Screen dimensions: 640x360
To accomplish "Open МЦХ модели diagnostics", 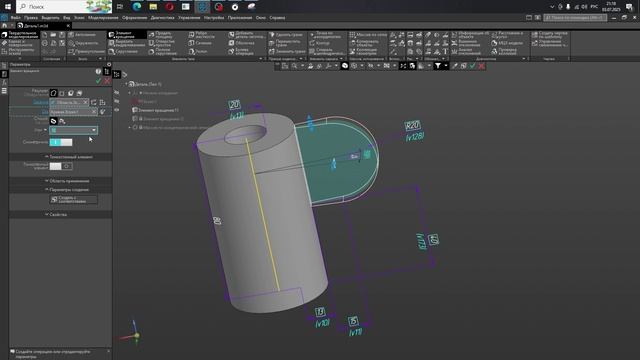I will [507, 43].
